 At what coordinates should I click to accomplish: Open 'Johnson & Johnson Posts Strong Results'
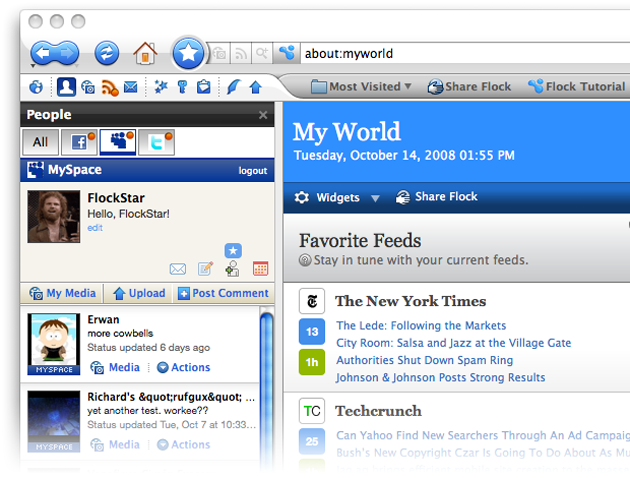441,378
